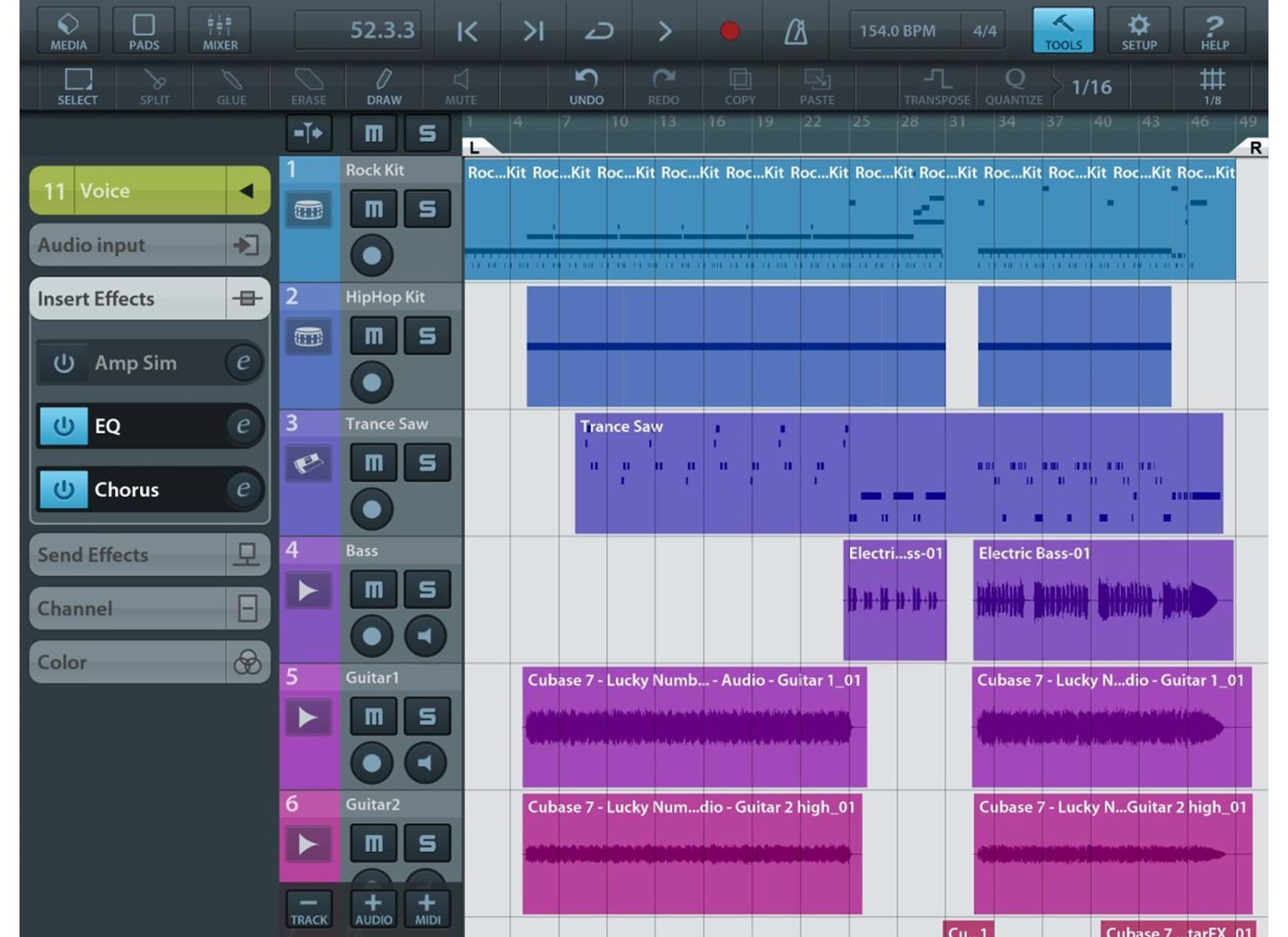
Task: Open the Mixer view
Action: click(220, 31)
